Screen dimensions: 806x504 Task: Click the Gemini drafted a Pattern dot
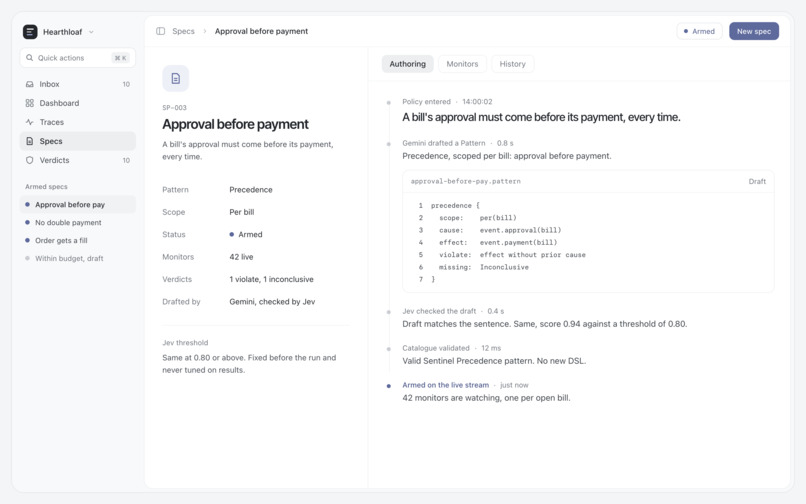(x=389, y=143)
